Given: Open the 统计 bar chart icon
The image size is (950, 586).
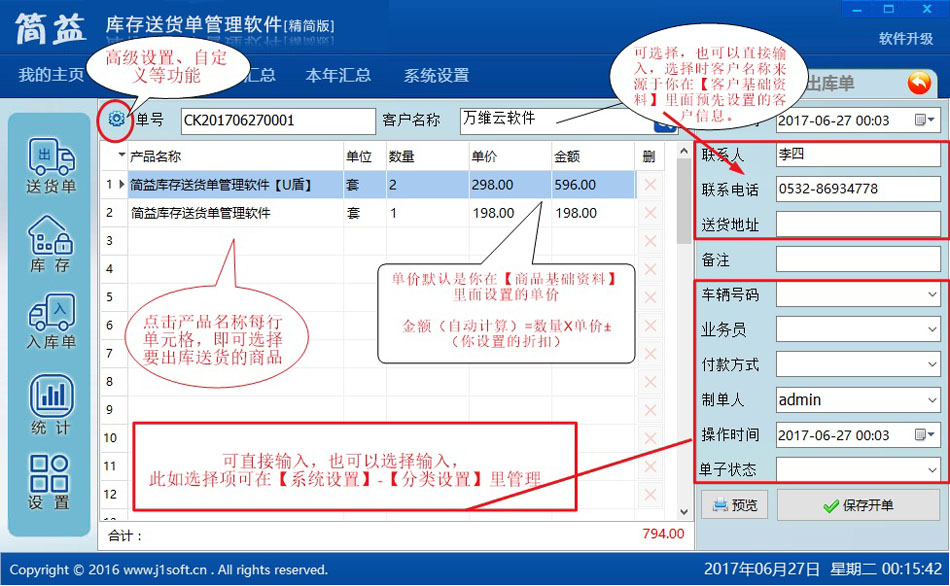Looking at the screenshot, I should click(51, 404).
